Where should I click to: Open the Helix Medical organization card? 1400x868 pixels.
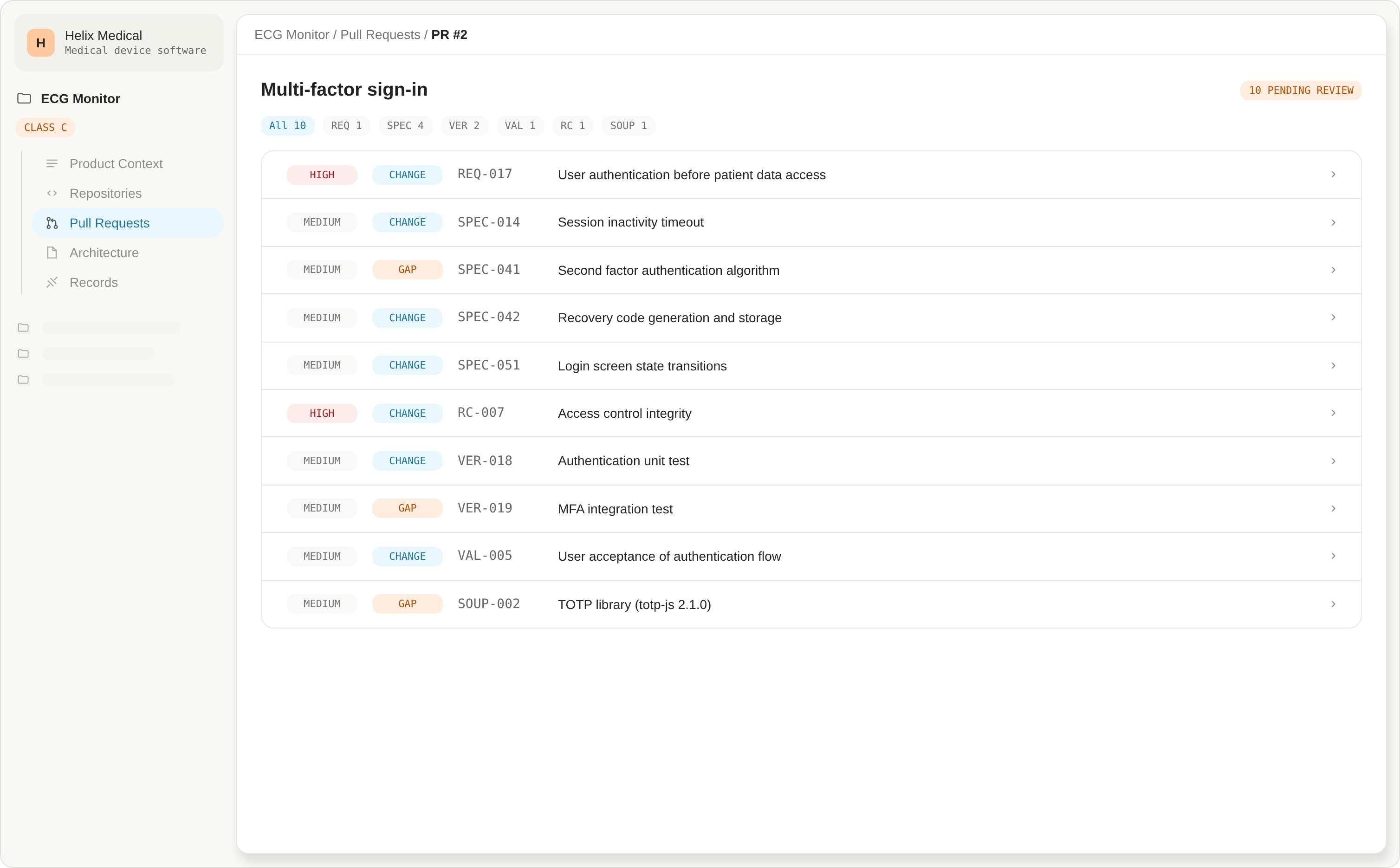(x=119, y=43)
